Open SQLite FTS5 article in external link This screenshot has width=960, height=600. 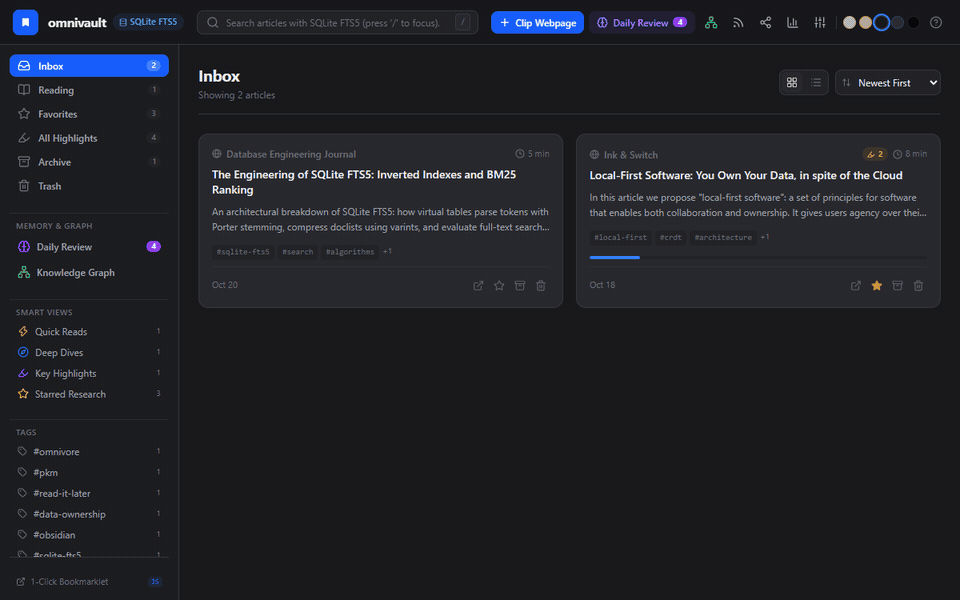[478, 285]
